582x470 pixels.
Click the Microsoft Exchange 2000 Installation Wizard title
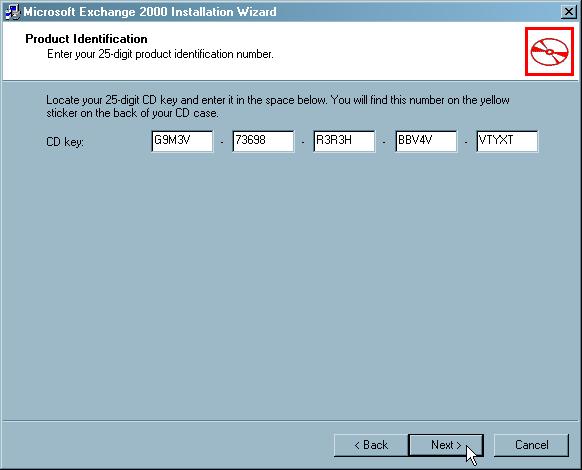(150, 12)
